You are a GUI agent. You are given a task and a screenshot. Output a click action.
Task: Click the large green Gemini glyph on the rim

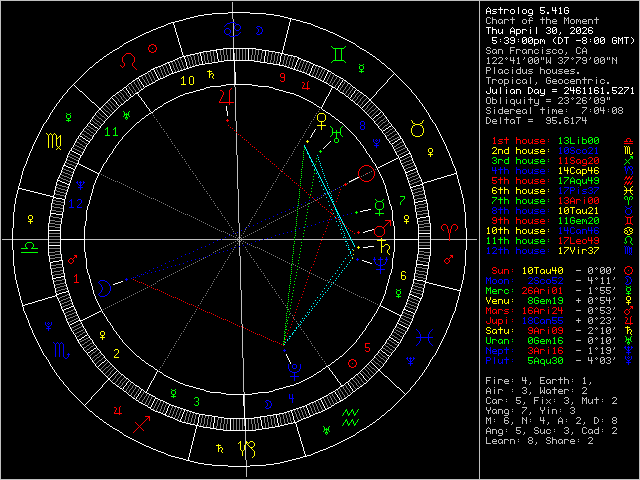coord(339,55)
